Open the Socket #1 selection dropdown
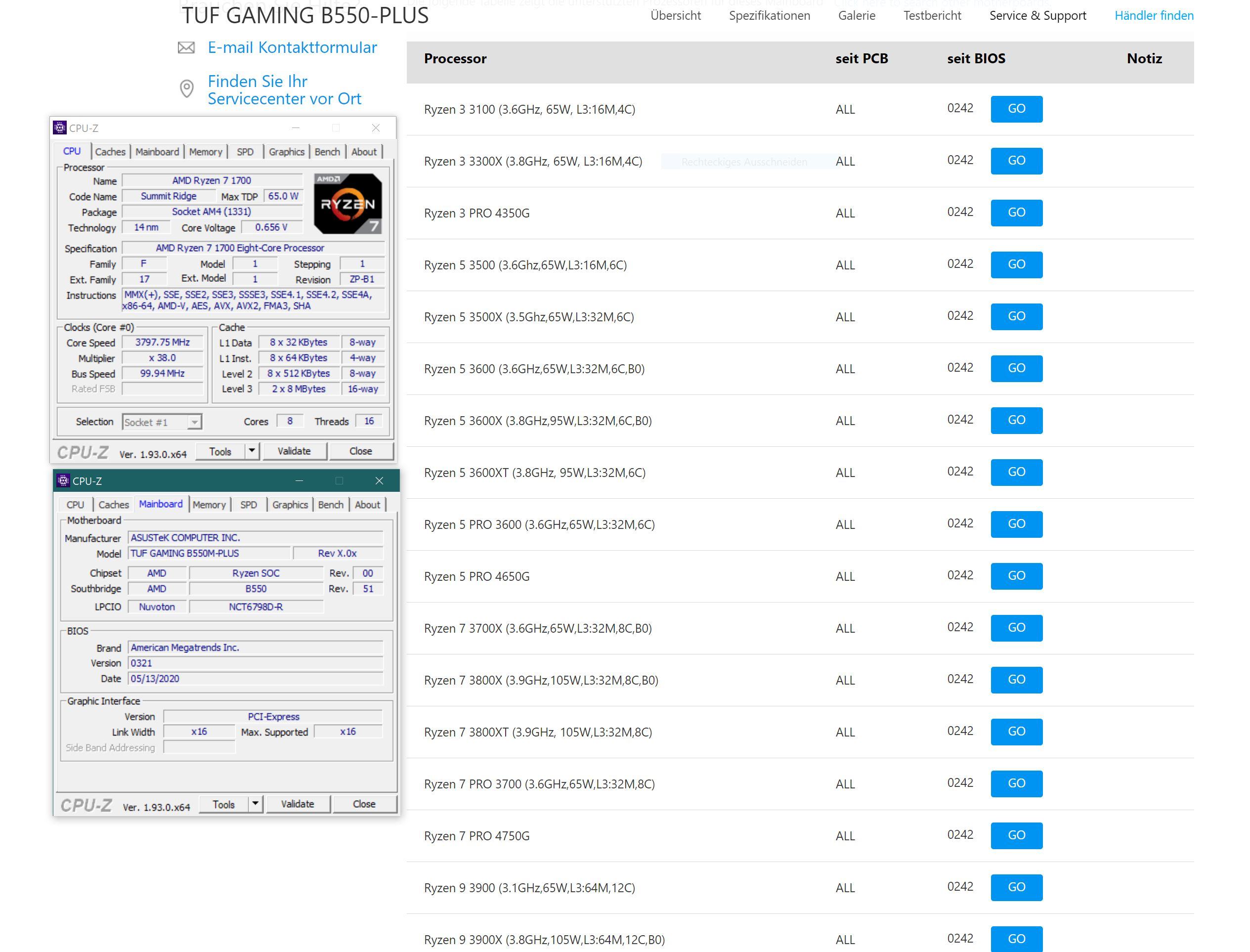Viewport: 1250px width, 952px height. click(x=194, y=422)
